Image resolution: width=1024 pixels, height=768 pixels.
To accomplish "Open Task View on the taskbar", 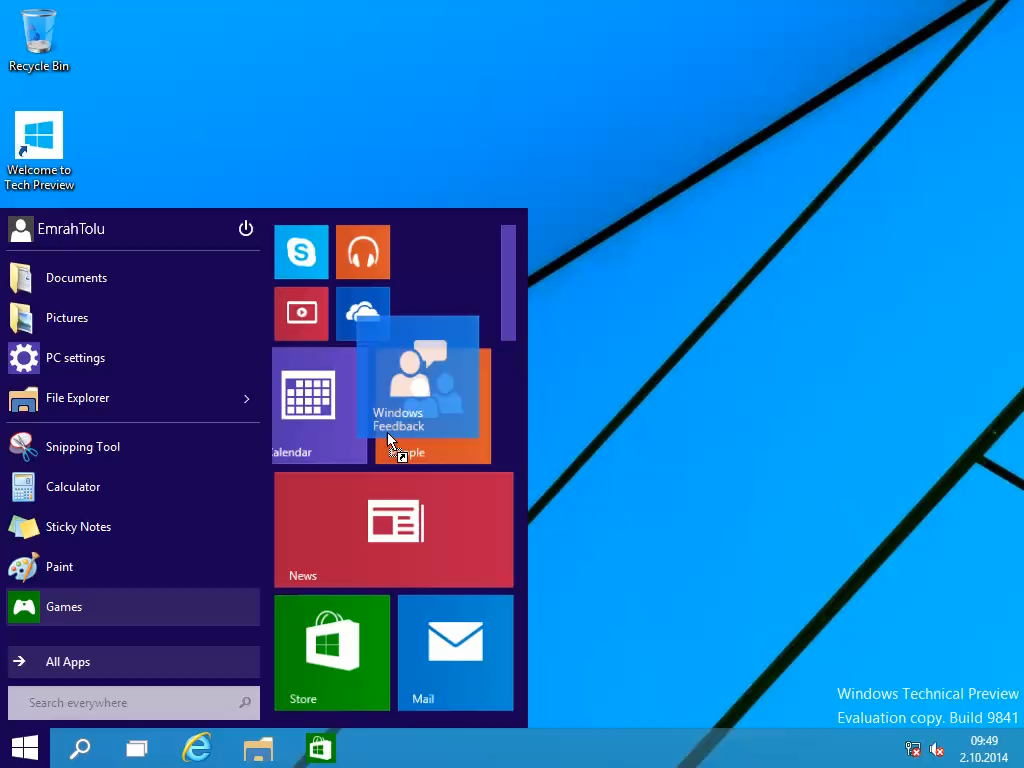I will (136, 748).
